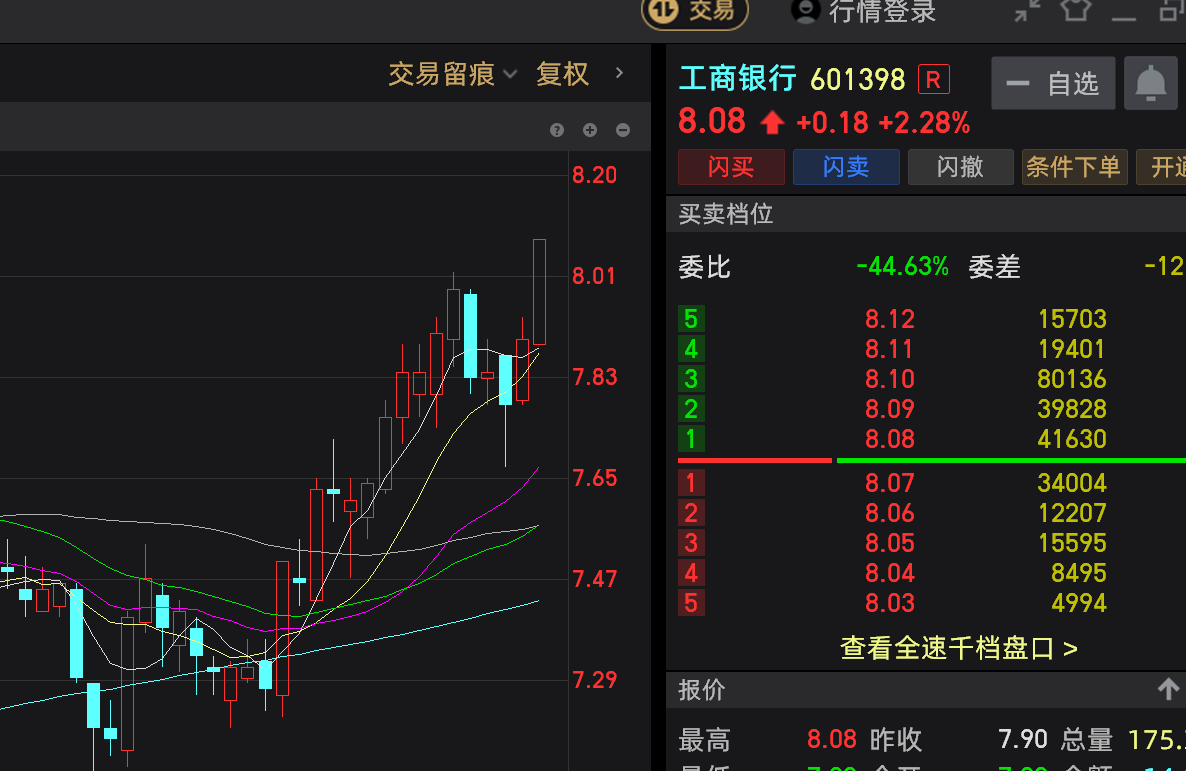This screenshot has height=771, width=1186.
Task: Zoom in chart with plus icon
Action: (x=590, y=130)
